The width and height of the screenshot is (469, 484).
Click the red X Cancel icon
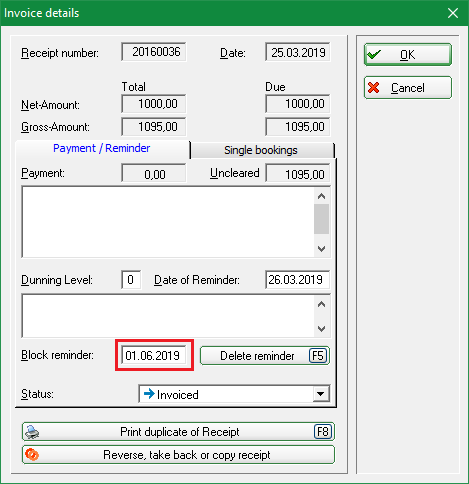[x=373, y=88]
